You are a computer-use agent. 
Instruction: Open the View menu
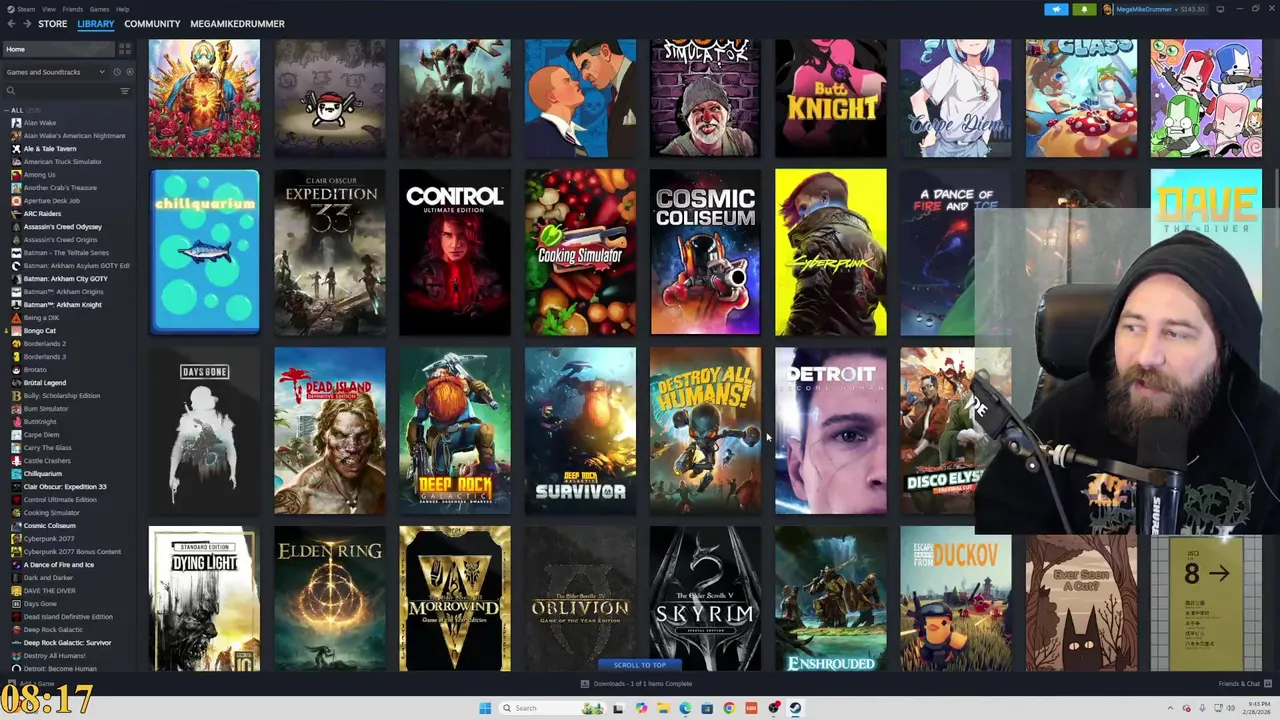coord(48,9)
